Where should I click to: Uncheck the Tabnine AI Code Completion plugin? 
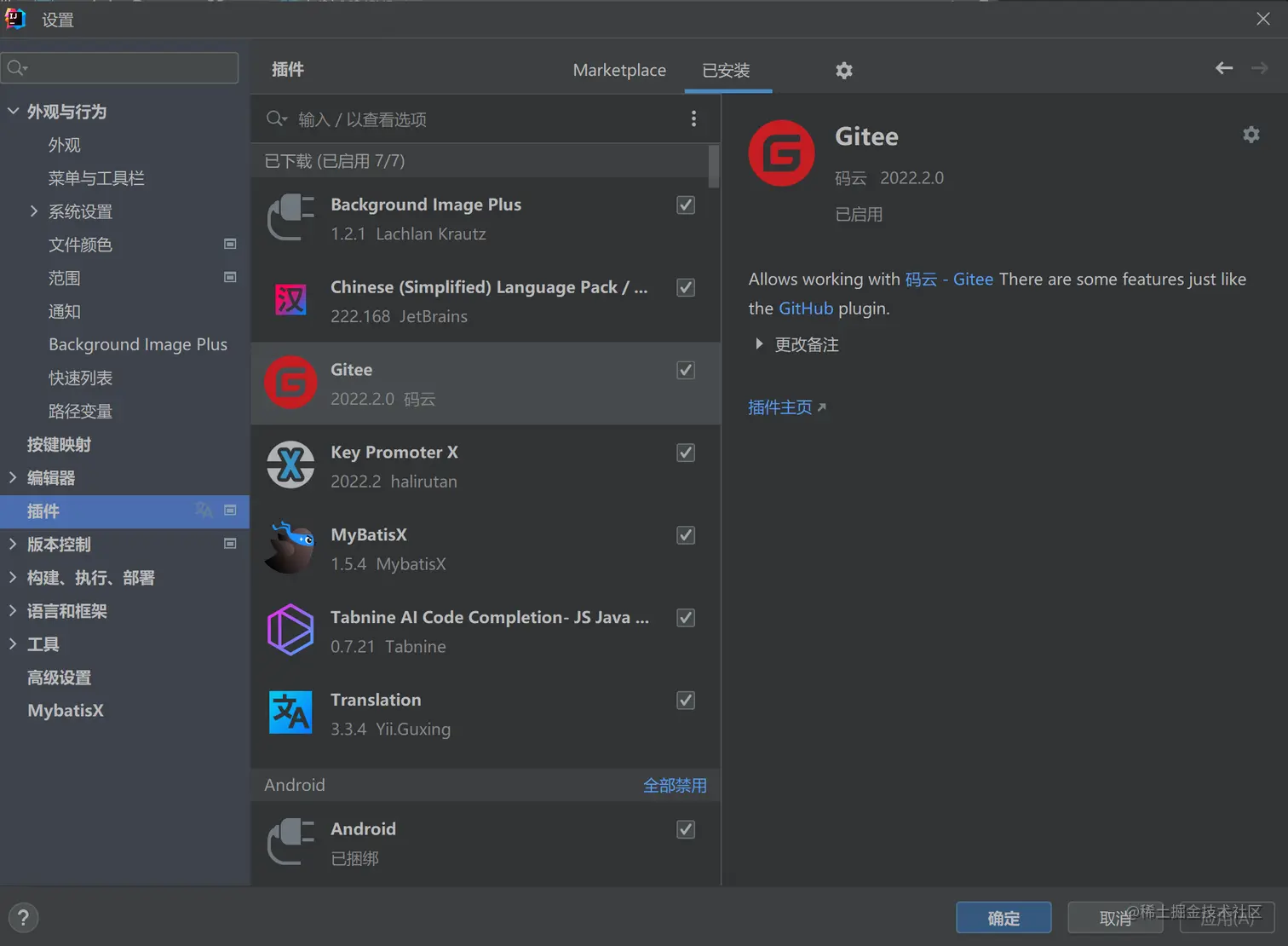click(x=686, y=618)
